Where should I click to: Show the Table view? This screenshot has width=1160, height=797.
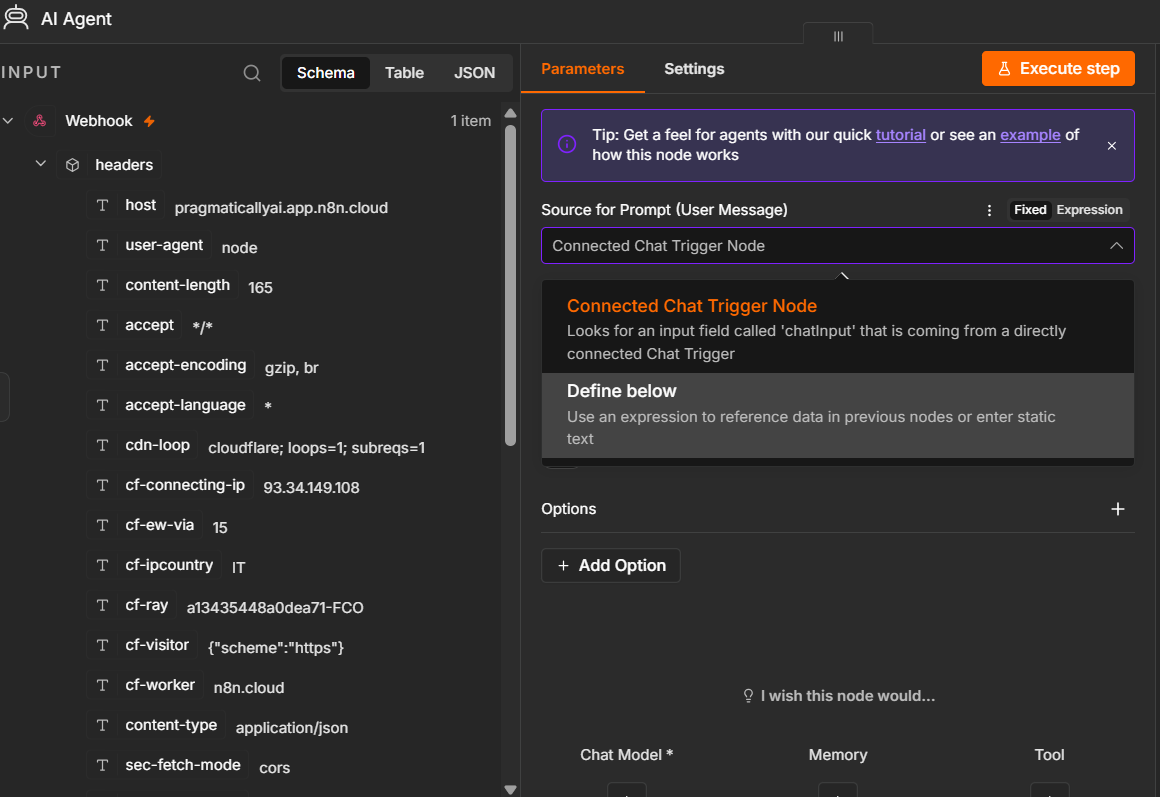(404, 73)
